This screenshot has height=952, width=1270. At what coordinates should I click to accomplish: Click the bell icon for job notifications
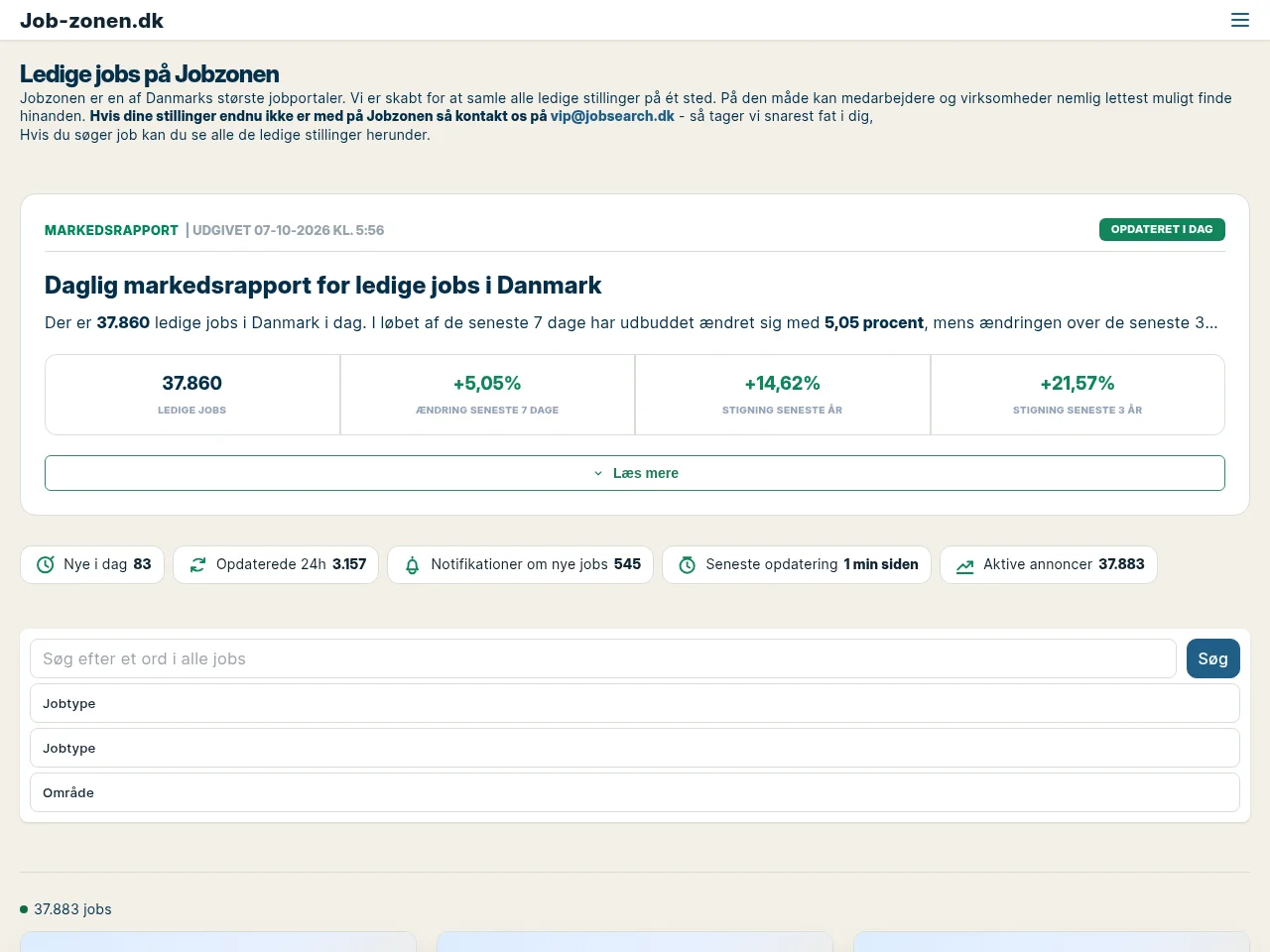click(413, 564)
